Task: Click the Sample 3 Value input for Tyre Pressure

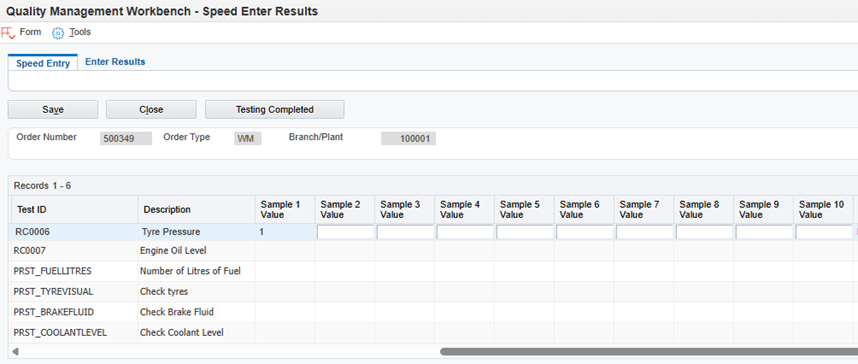Action: [x=405, y=232]
